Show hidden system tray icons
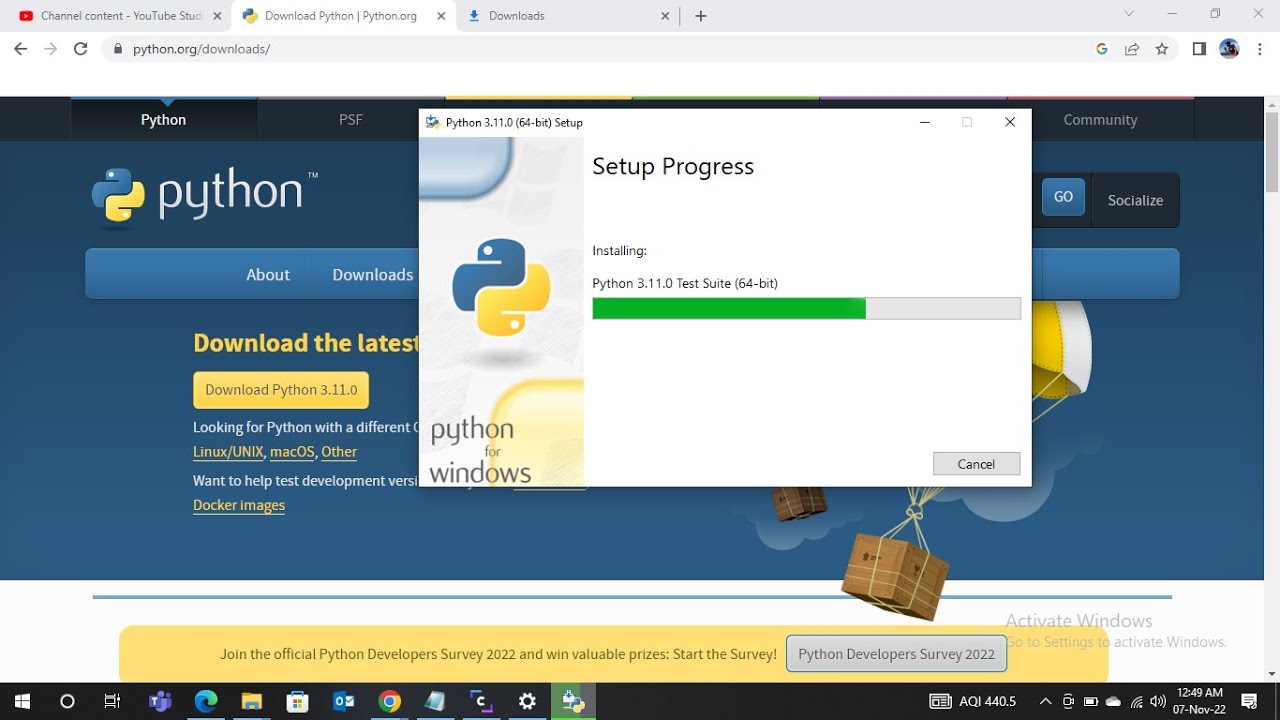The width and height of the screenshot is (1280, 720). pyautogui.click(x=1045, y=701)
